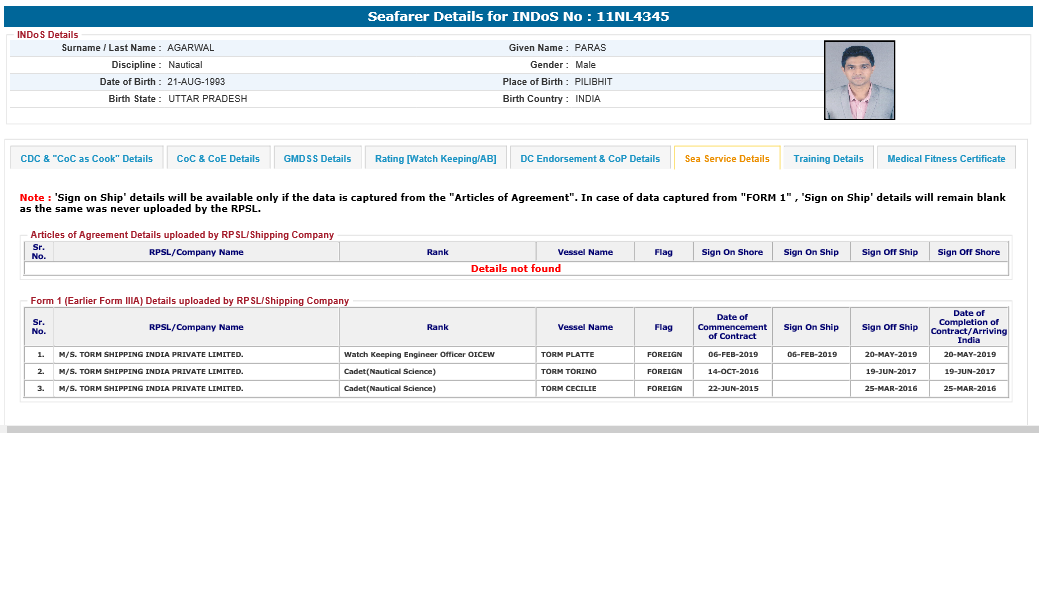Click the Sign Off Shore header in Articles table
This screenshot has height=598, width=1039.
[x=968, y=252]
